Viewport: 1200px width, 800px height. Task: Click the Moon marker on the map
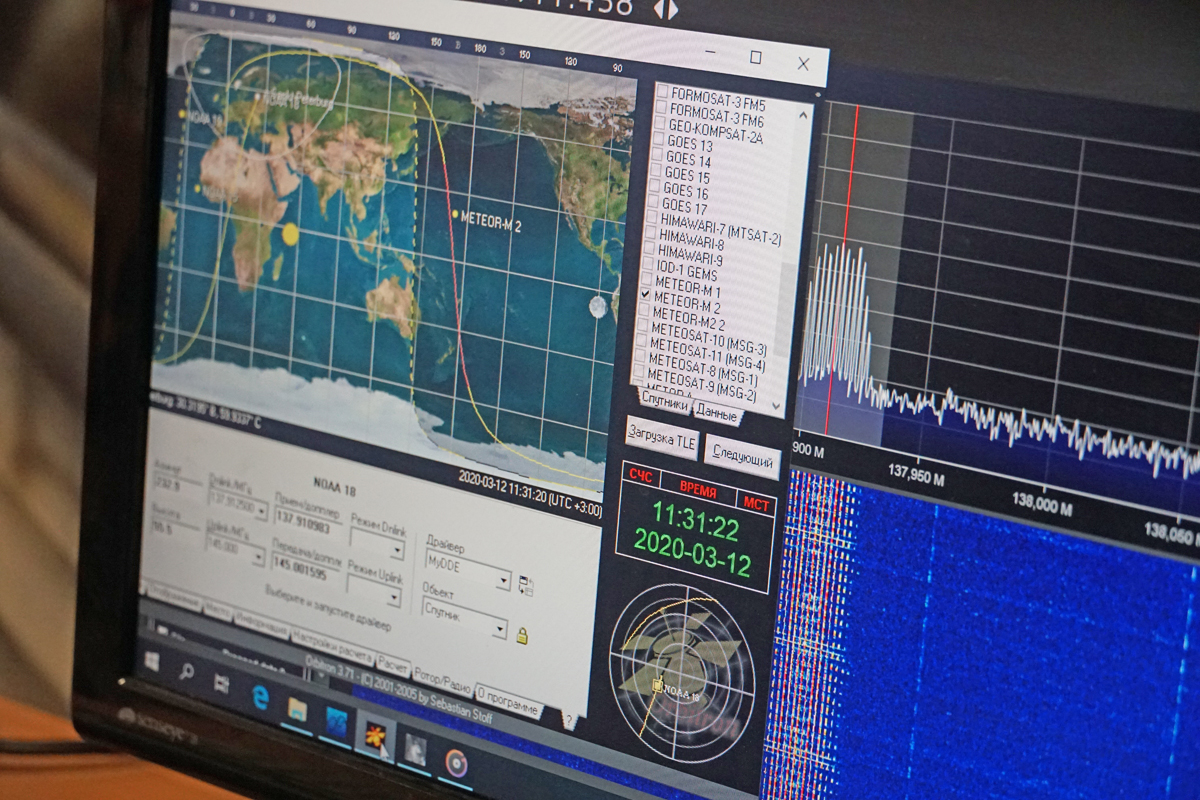[598, 307]
